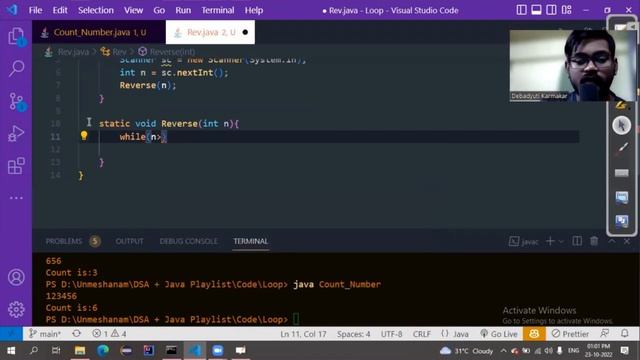This screenshot has height=360, width=640.
Task: Change encoding via UTF-8 status item
Action: tap(391, 334)
